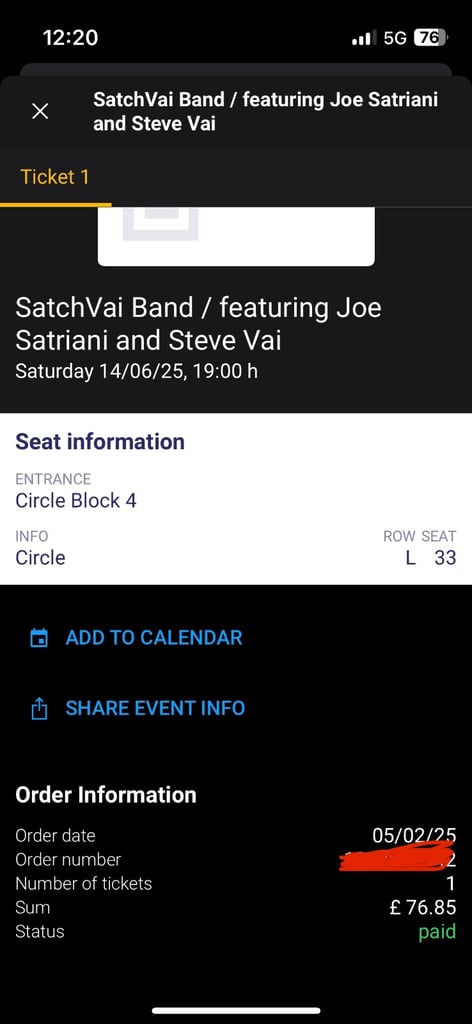Click SHARE EVENT INFO link
This screenshot has height=1024, width=472.
tap(155, 708)
